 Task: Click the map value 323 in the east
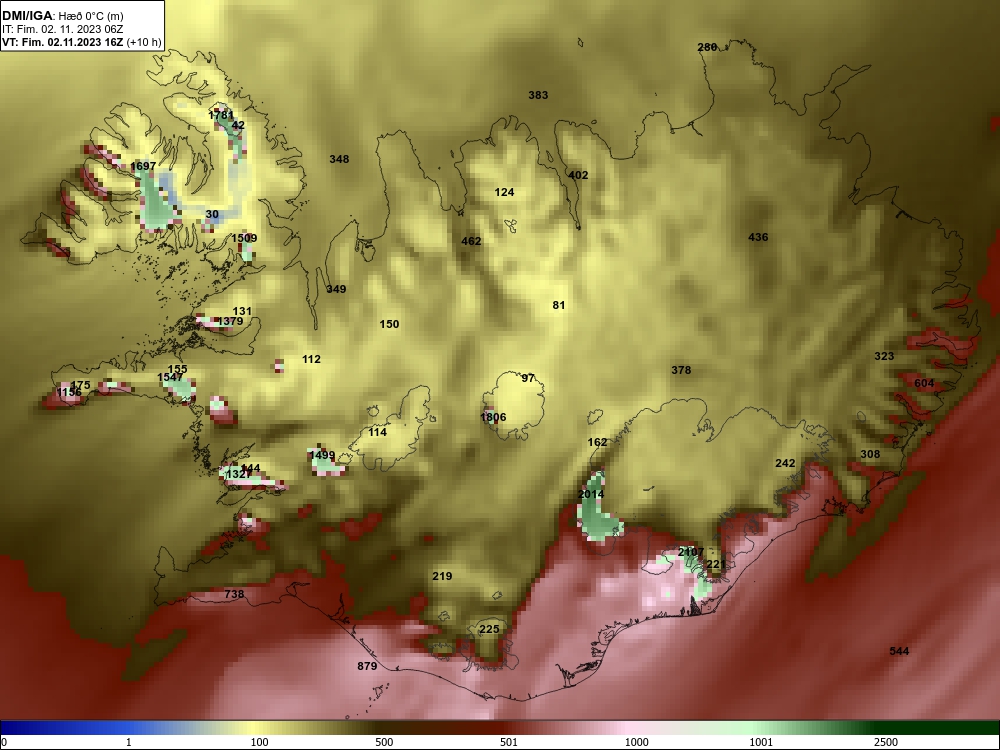point(884,357)
